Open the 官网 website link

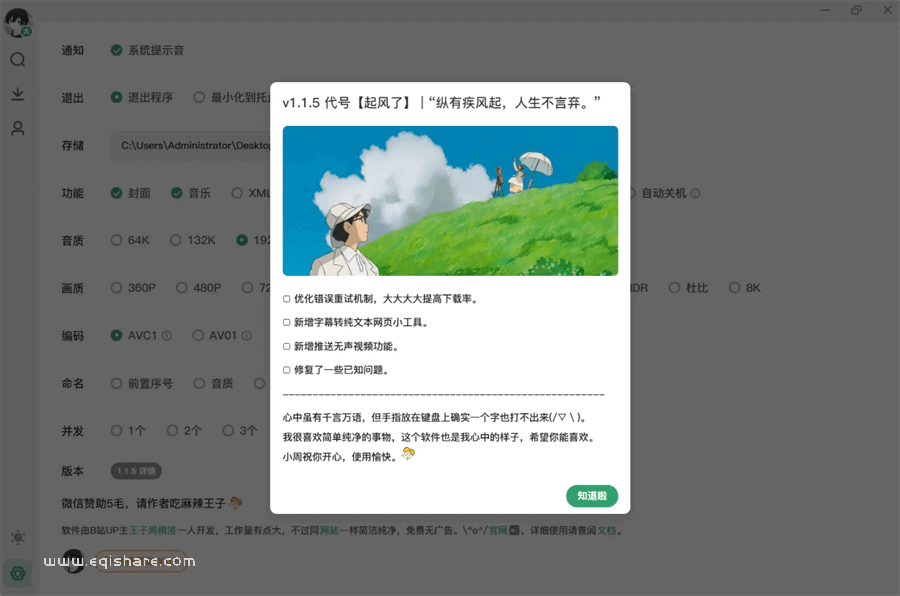496,531
